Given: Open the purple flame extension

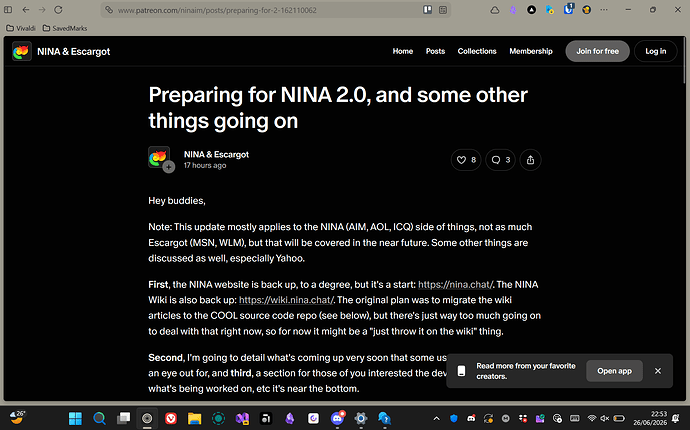Looking at the screenshot, I should click(x=513, y=10).
